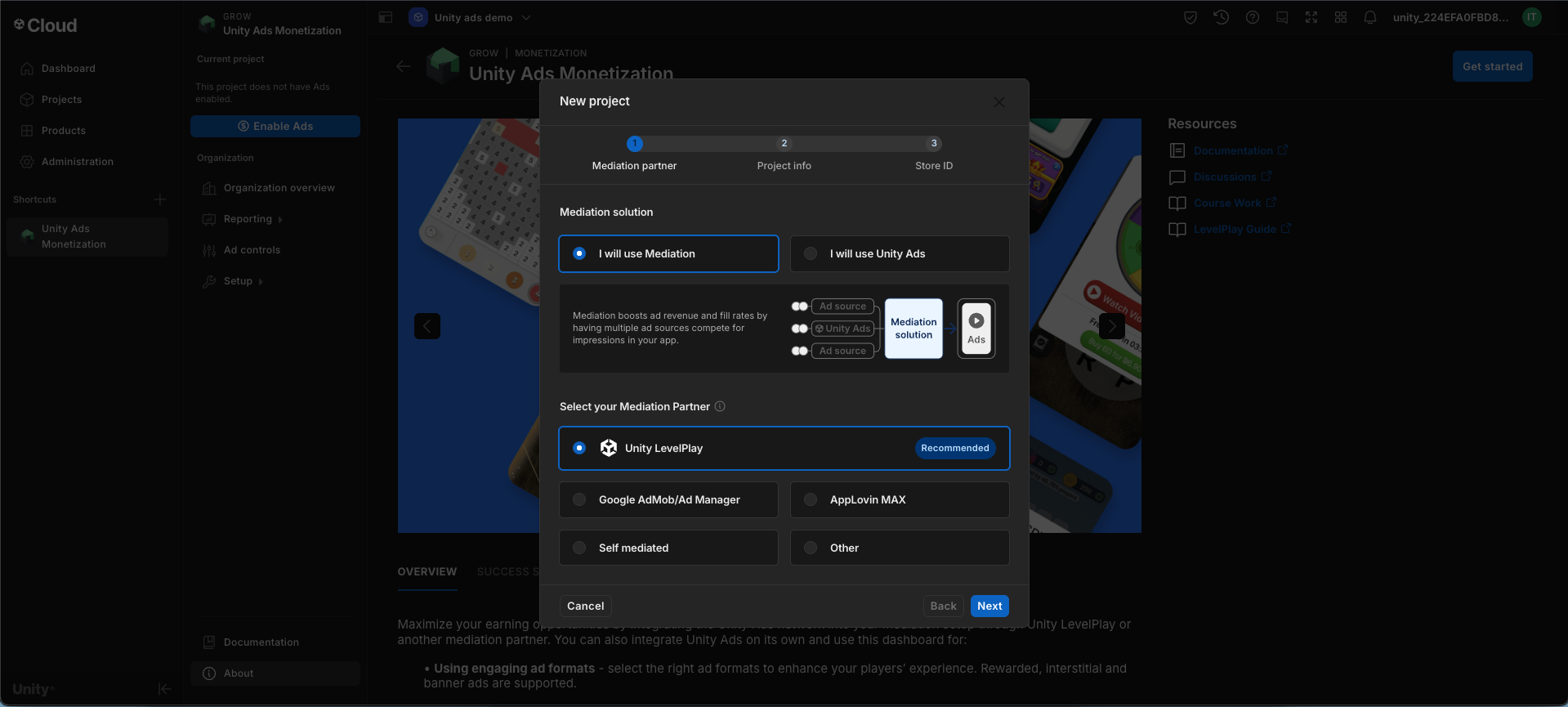
Task: Select the I will use Unity Ads option
Action: click(x=900, y=254)
